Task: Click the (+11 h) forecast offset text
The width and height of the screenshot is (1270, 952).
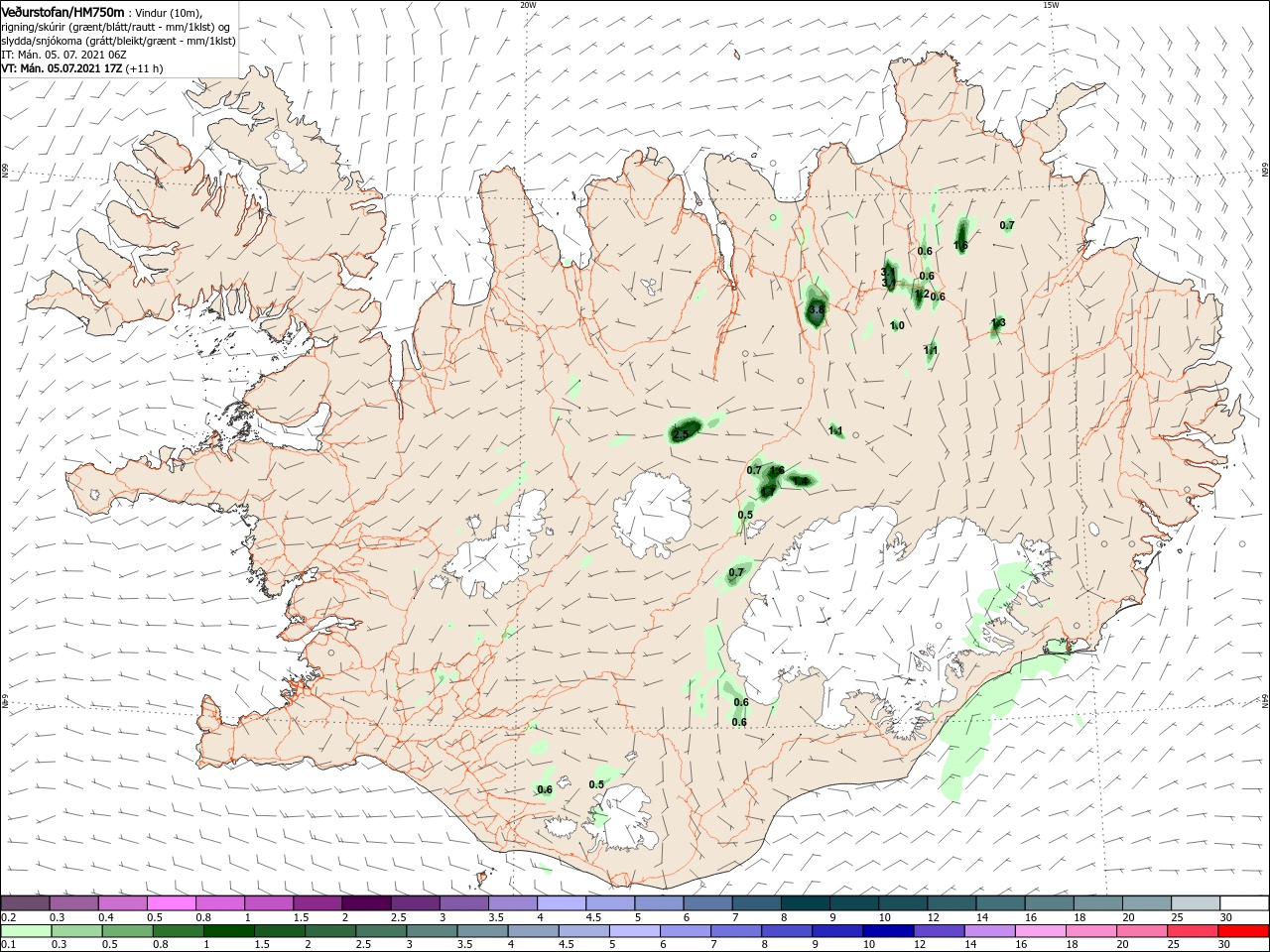Action: 145,68
